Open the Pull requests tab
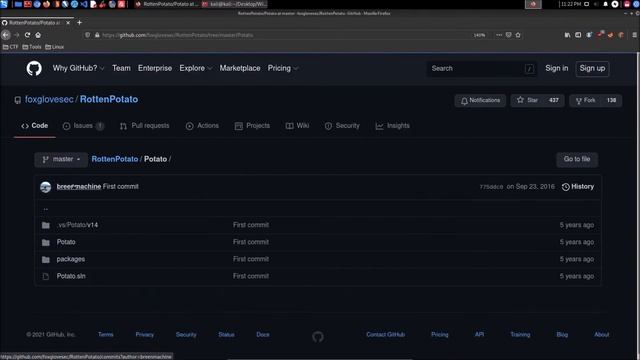Image resolution: width=640 pixels, height=360 pixels. click(144, 126)
